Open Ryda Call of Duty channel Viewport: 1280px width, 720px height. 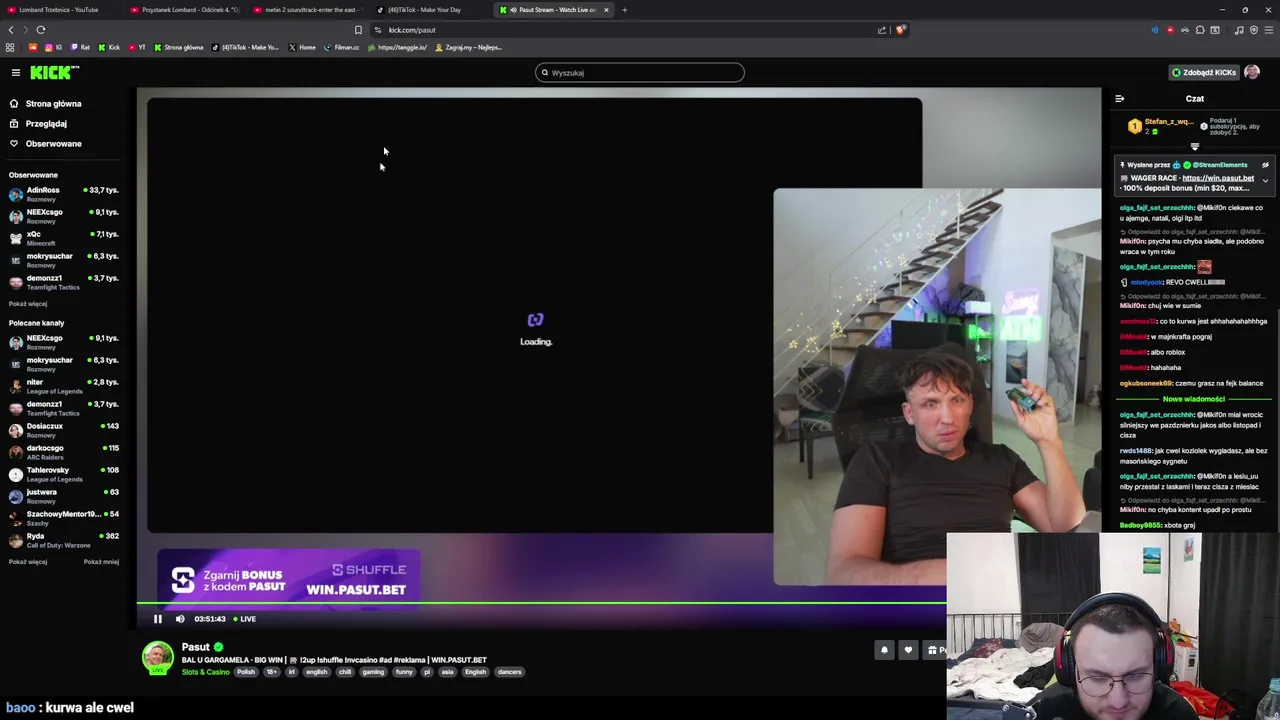tap(64, 540)
